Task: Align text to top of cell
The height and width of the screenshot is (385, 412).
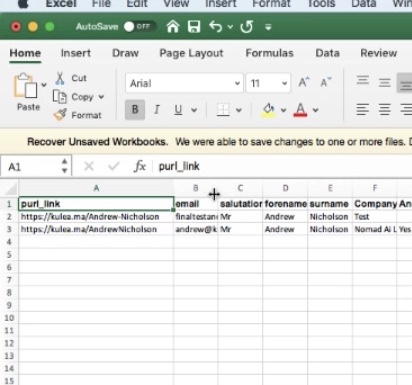Action: point(363,81)
